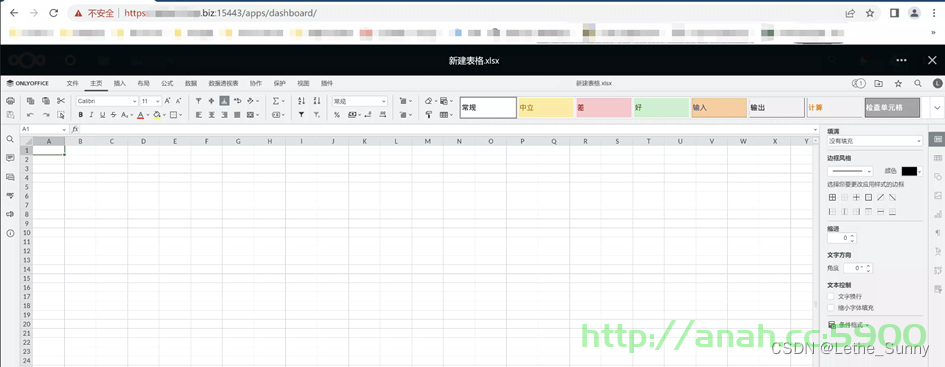This screenshot has width=945, height=367.
Task: Open the 文件 menu tab
Action: (72, 83)
